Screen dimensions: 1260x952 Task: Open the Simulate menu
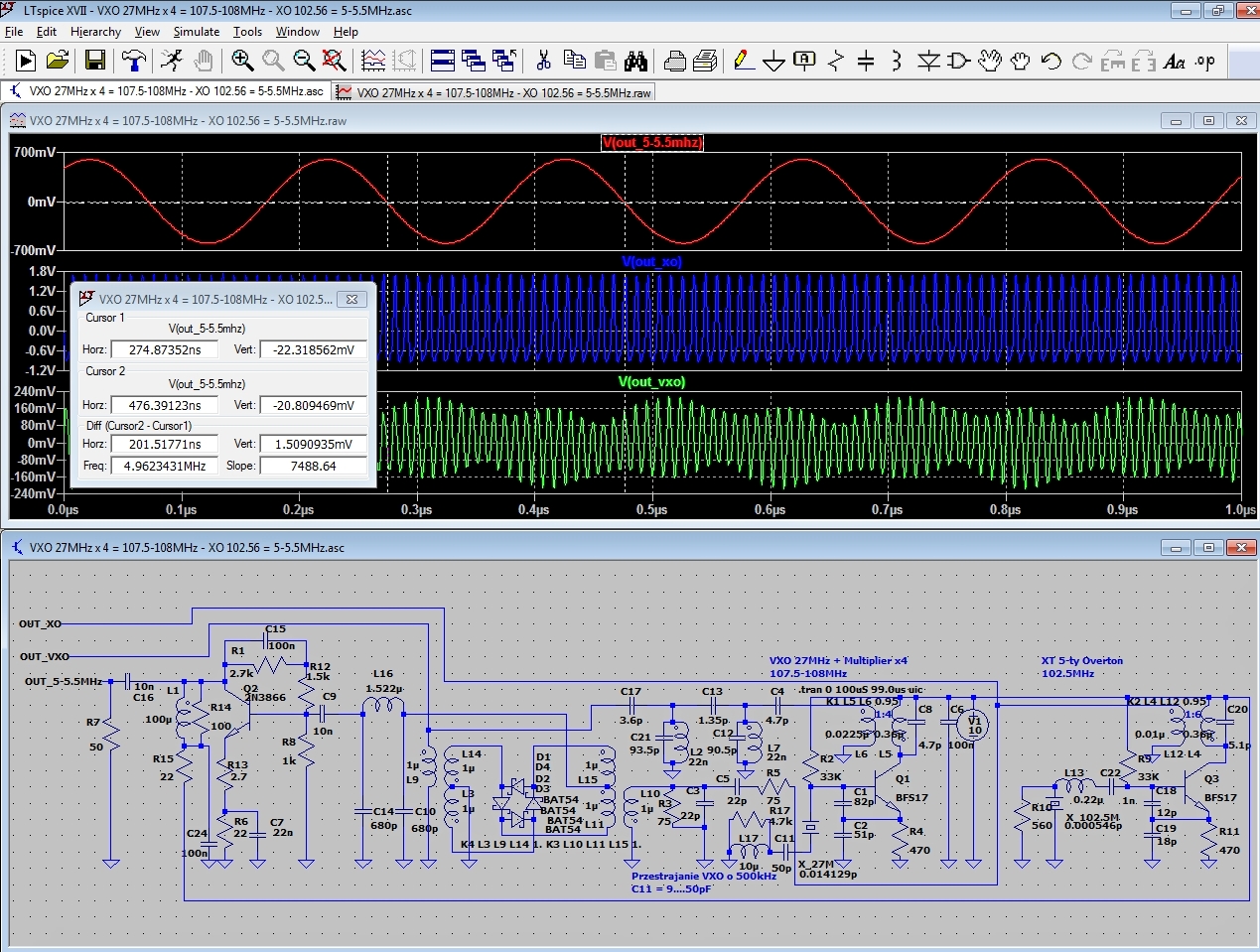(x=196, y=32)
